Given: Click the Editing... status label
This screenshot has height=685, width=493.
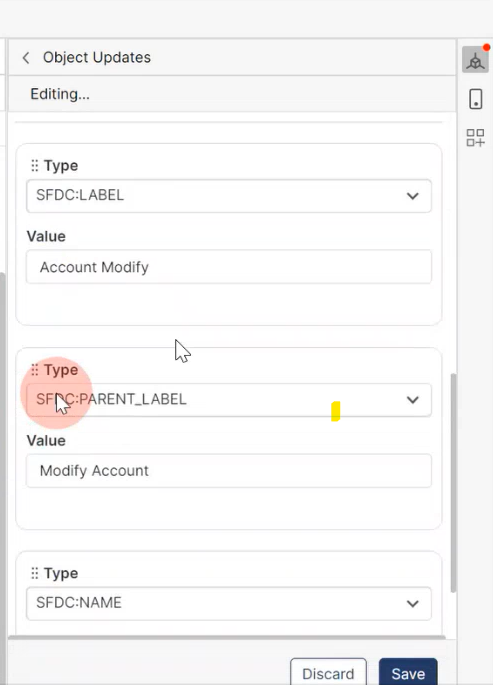Looking at the screenshot, I should (60, 94).
